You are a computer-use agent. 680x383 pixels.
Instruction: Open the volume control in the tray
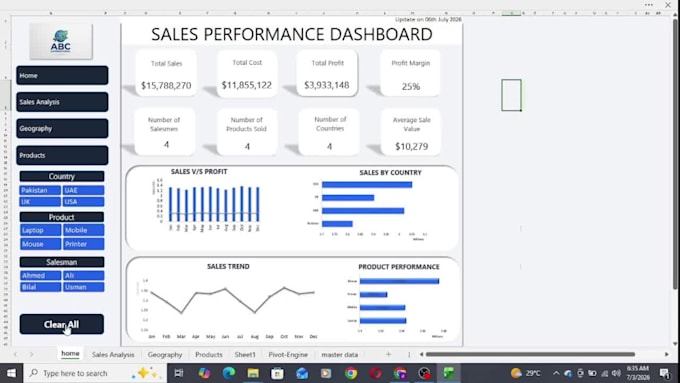(616, 373)
